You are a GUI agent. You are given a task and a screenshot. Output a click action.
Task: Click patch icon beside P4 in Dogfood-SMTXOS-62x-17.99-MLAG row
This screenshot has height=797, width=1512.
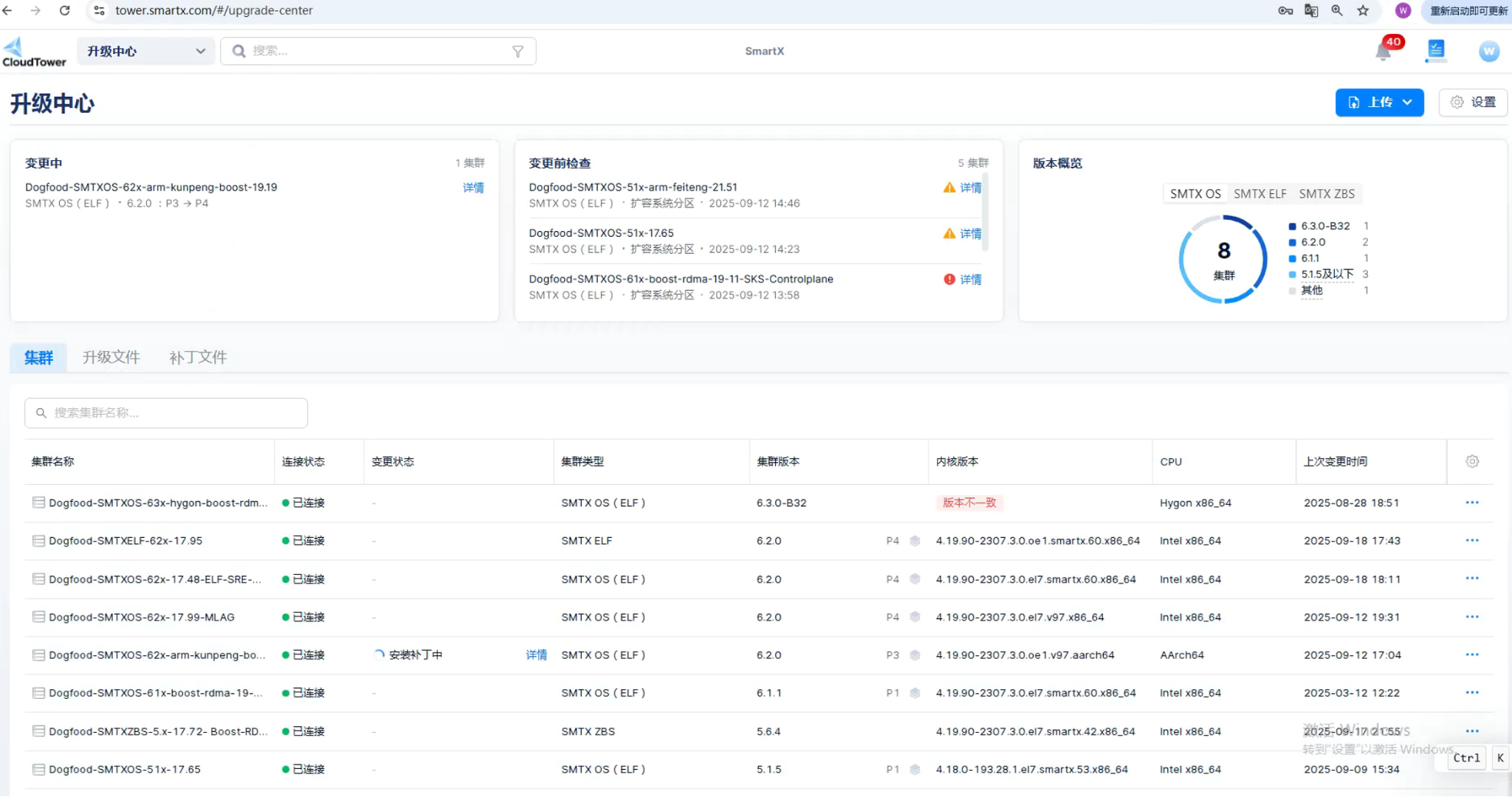click(915, 617)
